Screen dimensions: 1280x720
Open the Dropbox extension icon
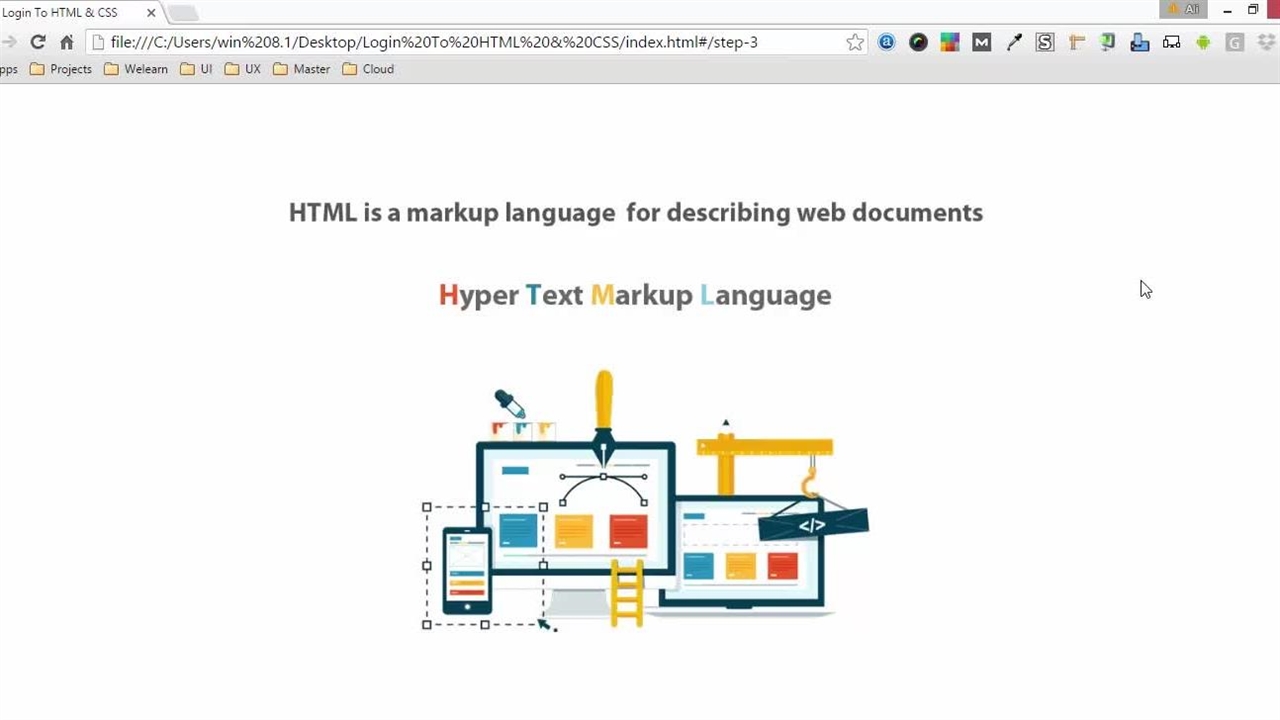coord(1264,42)
